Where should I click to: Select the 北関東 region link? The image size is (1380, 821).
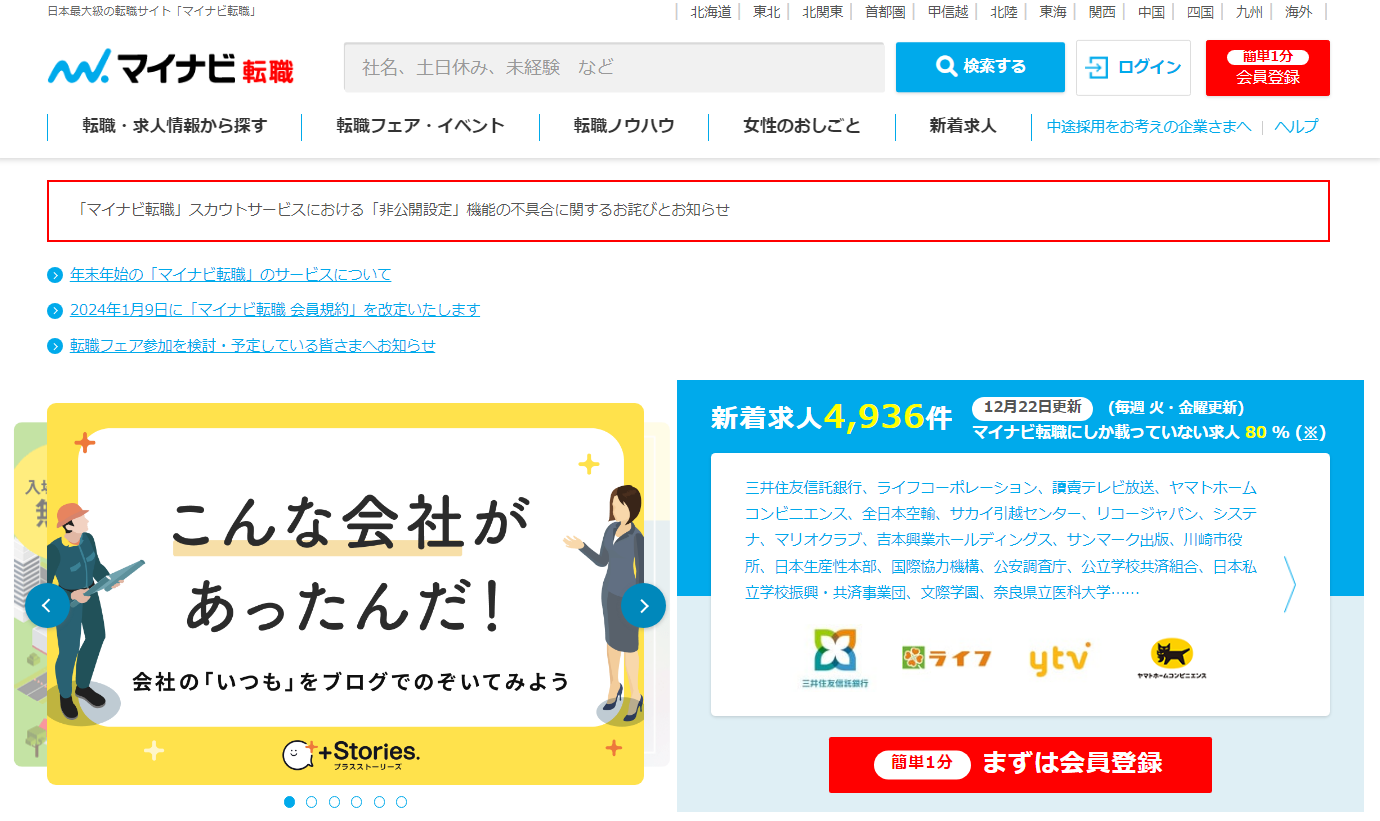click(x=823, y=12)
